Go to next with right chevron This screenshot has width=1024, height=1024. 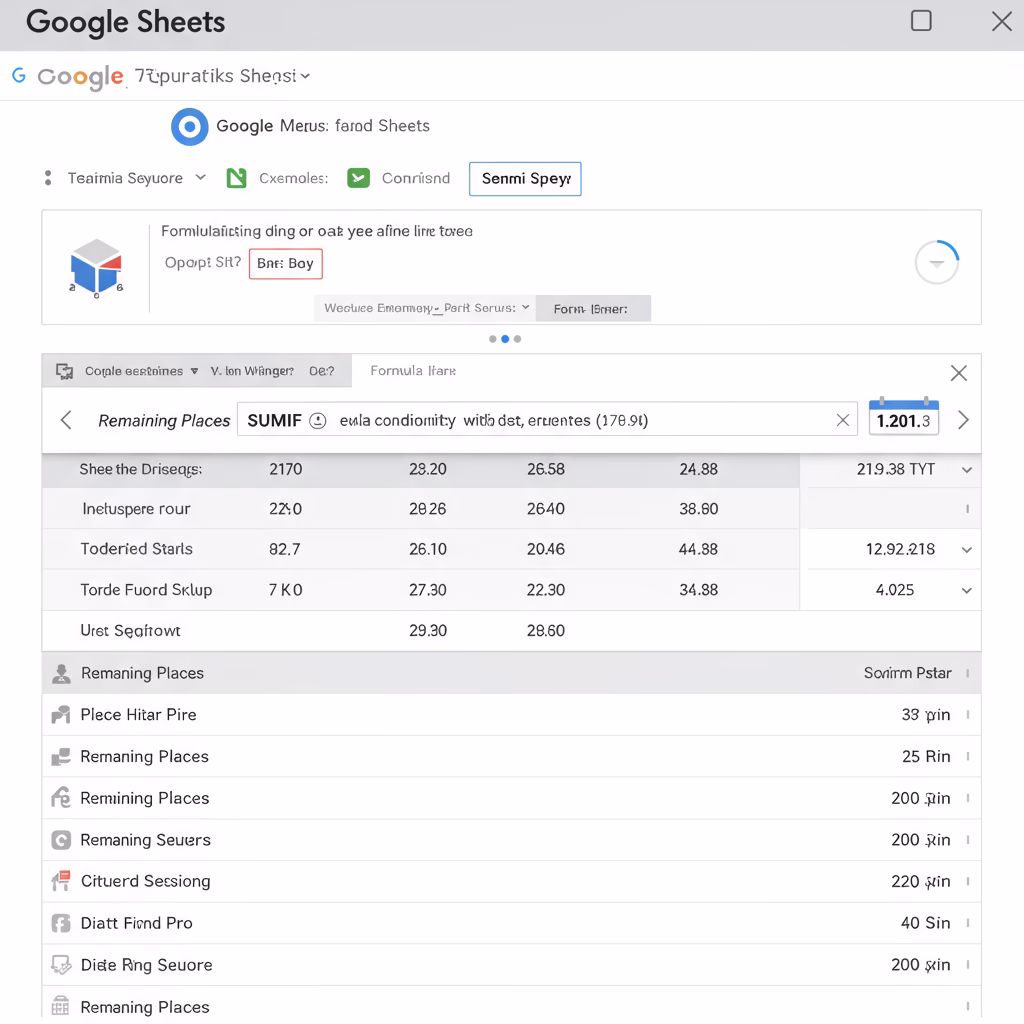(963, 420)
